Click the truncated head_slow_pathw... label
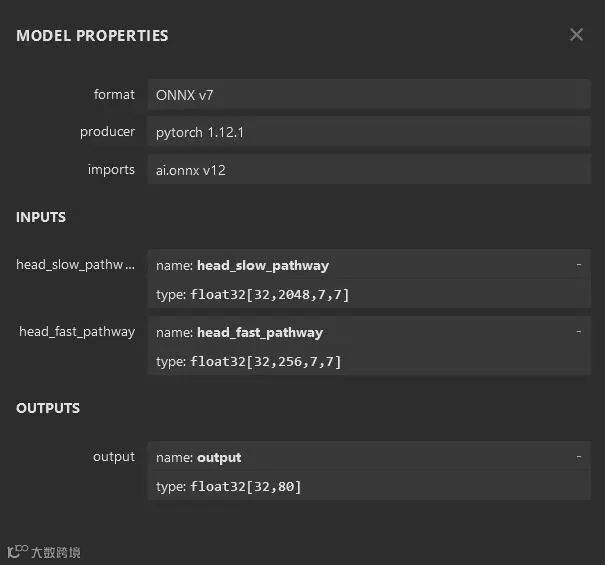 [75, 265]
